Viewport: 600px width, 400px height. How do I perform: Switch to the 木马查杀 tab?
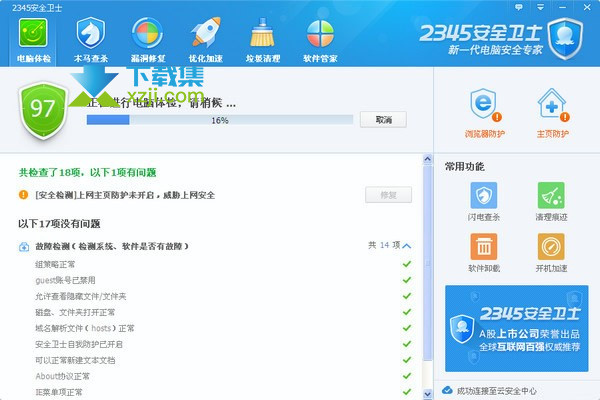[91, 41]
